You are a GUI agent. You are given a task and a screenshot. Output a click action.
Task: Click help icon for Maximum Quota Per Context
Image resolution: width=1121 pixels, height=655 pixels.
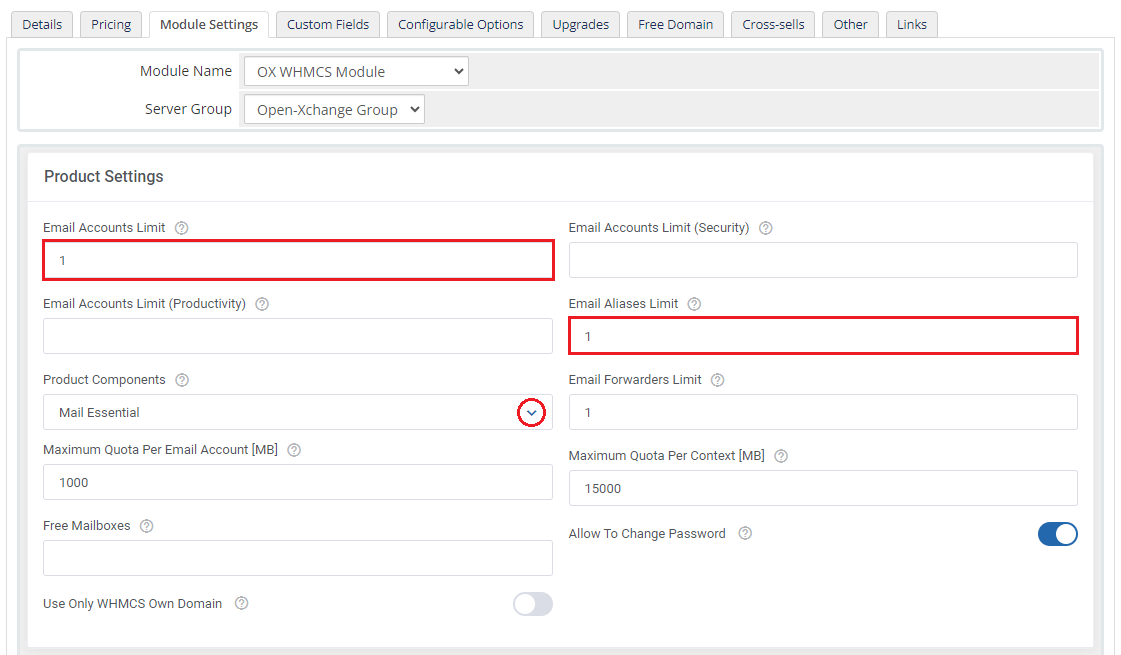pyautogui.click(x=781, y=456)
